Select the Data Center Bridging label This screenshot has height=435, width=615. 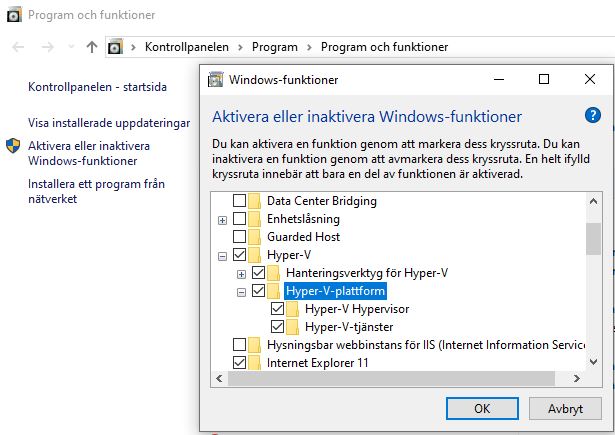tap(322, 201)
